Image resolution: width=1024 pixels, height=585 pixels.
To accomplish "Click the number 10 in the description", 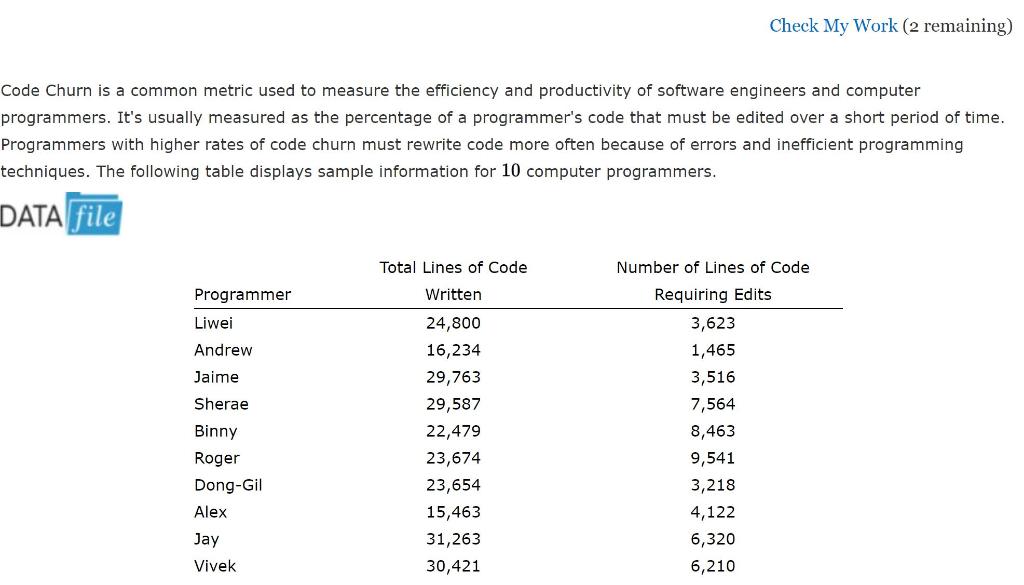I will (x=510, y=171).
